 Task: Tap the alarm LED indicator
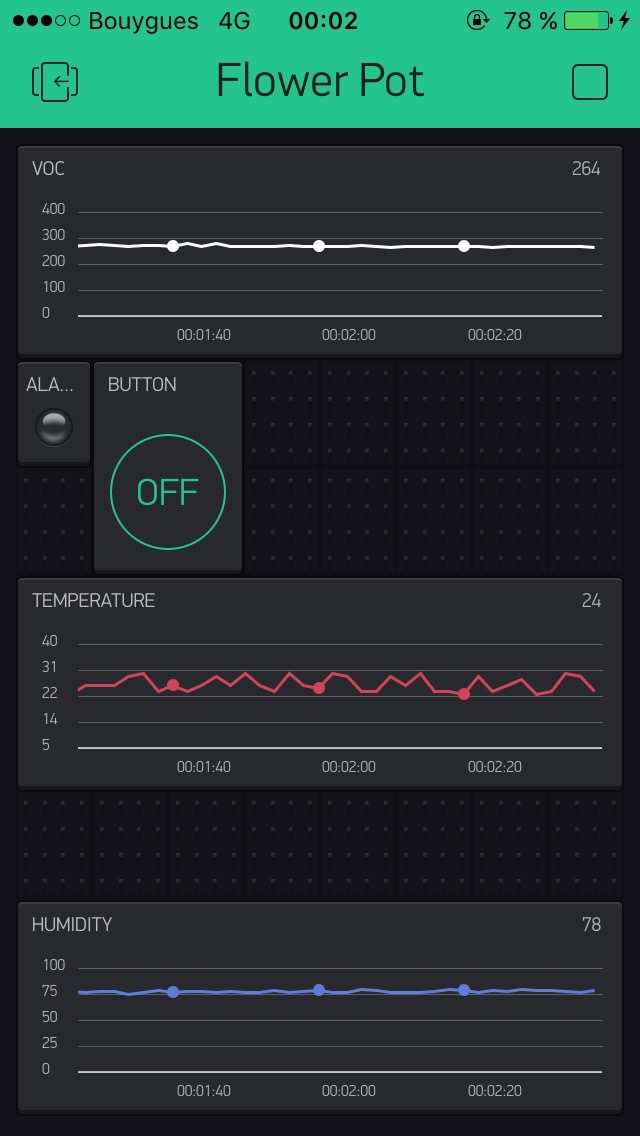[54, 427]
